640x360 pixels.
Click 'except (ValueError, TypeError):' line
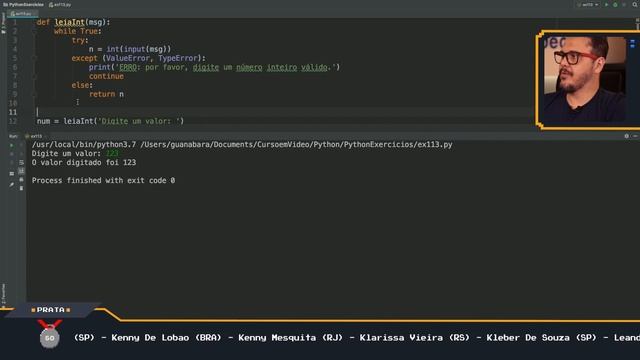pos(138,58)
